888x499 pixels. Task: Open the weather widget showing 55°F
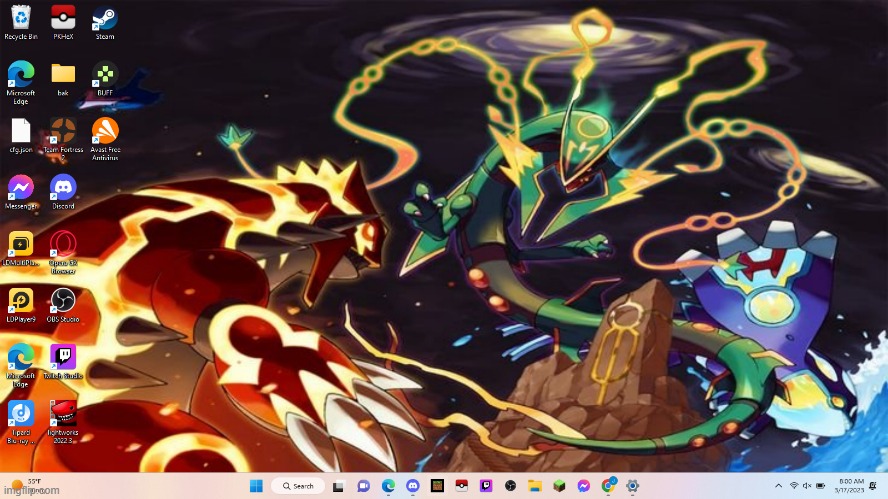[x=28, y=485]
